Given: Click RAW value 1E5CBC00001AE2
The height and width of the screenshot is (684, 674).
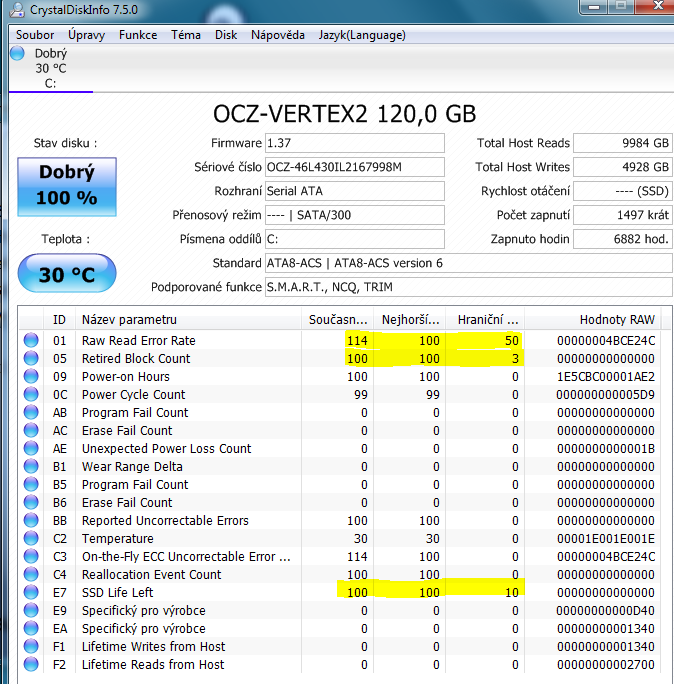Looking at the screenshot, I should click(x=606, y=376).
